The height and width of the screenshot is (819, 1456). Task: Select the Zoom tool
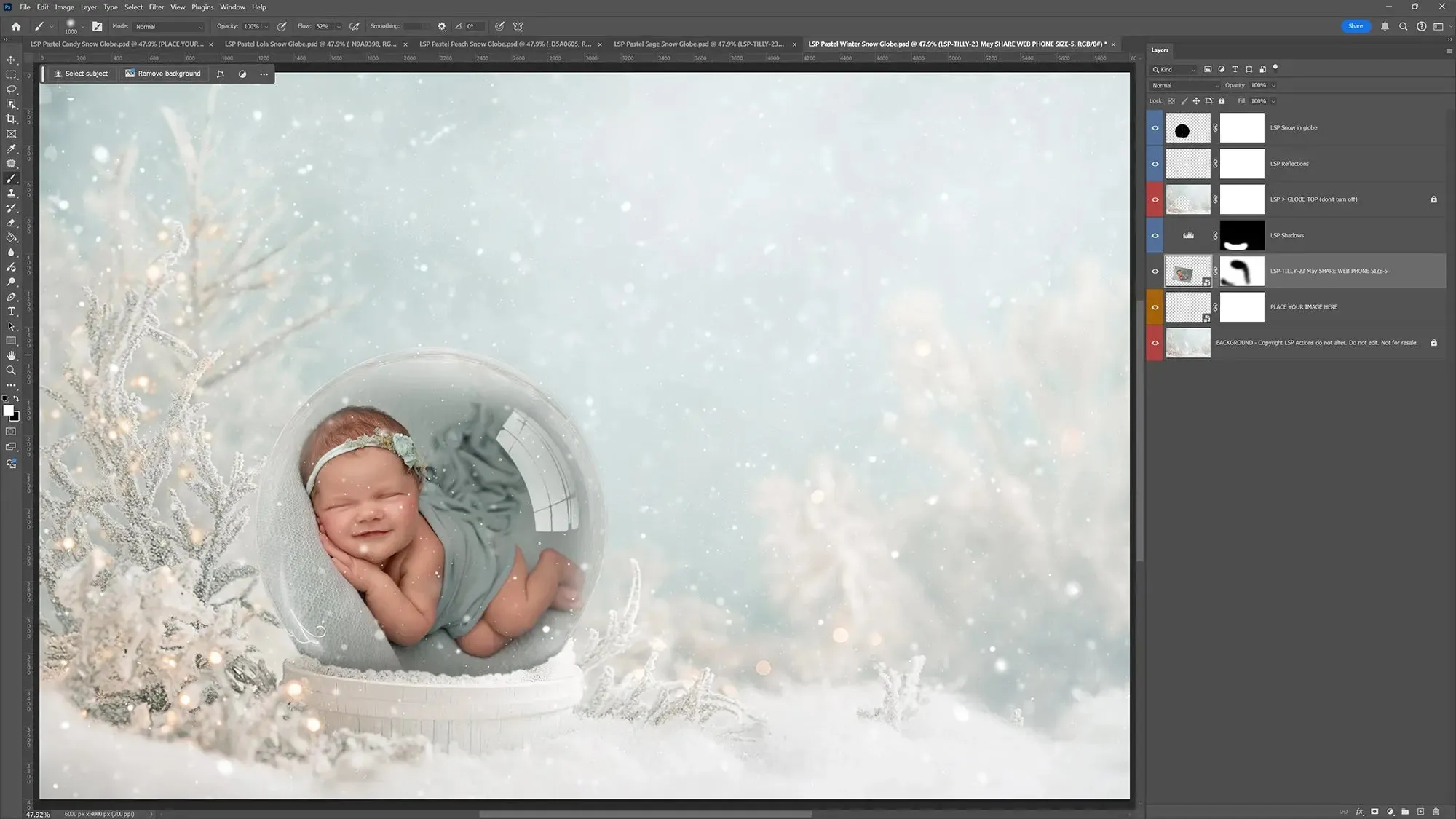coord(11,371)
